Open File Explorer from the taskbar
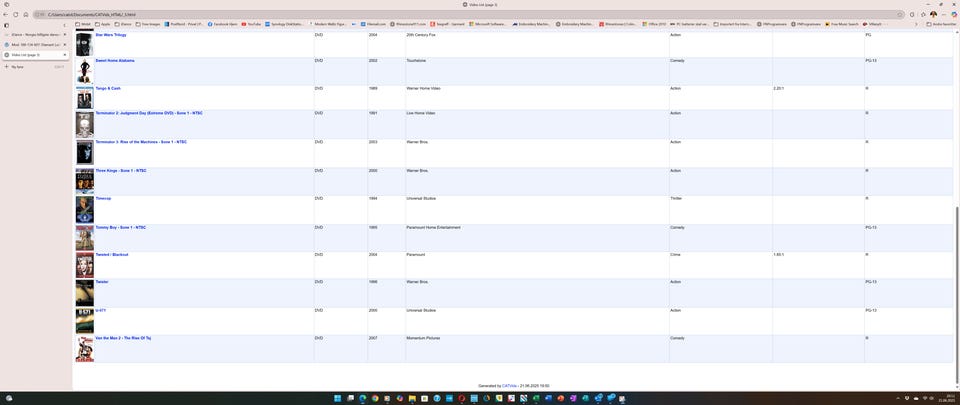 pos(412,398)
